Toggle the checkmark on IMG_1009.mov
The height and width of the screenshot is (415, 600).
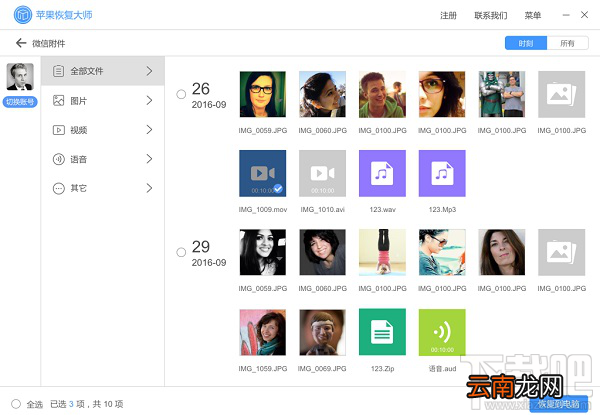pos(278,189)
